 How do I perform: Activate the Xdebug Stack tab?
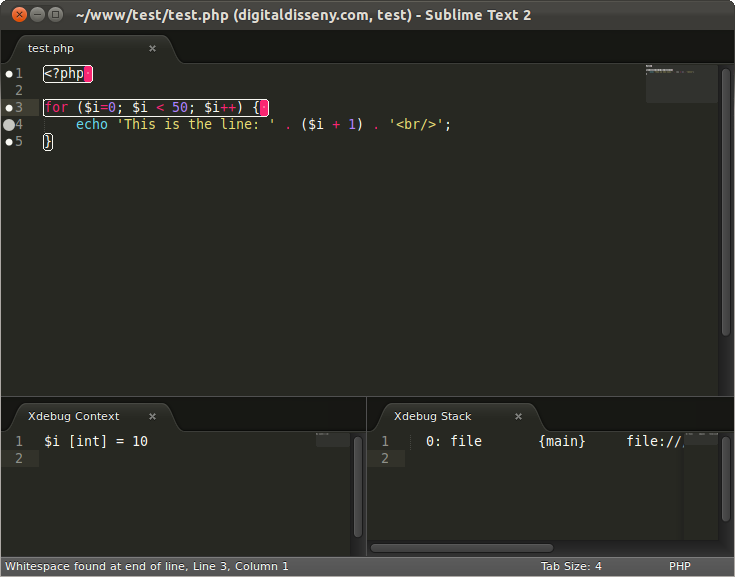(432, 416)
